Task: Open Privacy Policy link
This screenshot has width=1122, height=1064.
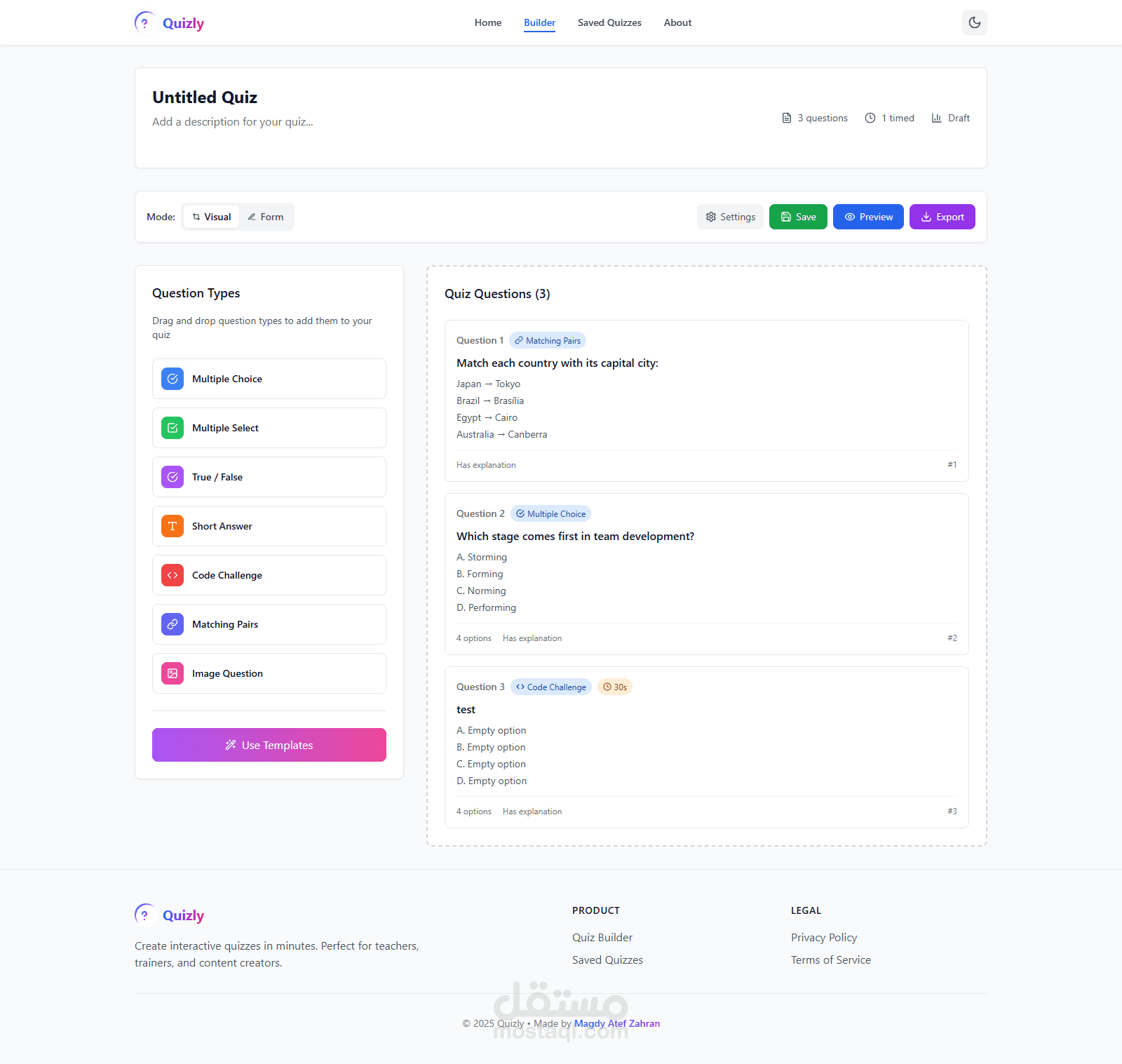Action: [824, 937]
